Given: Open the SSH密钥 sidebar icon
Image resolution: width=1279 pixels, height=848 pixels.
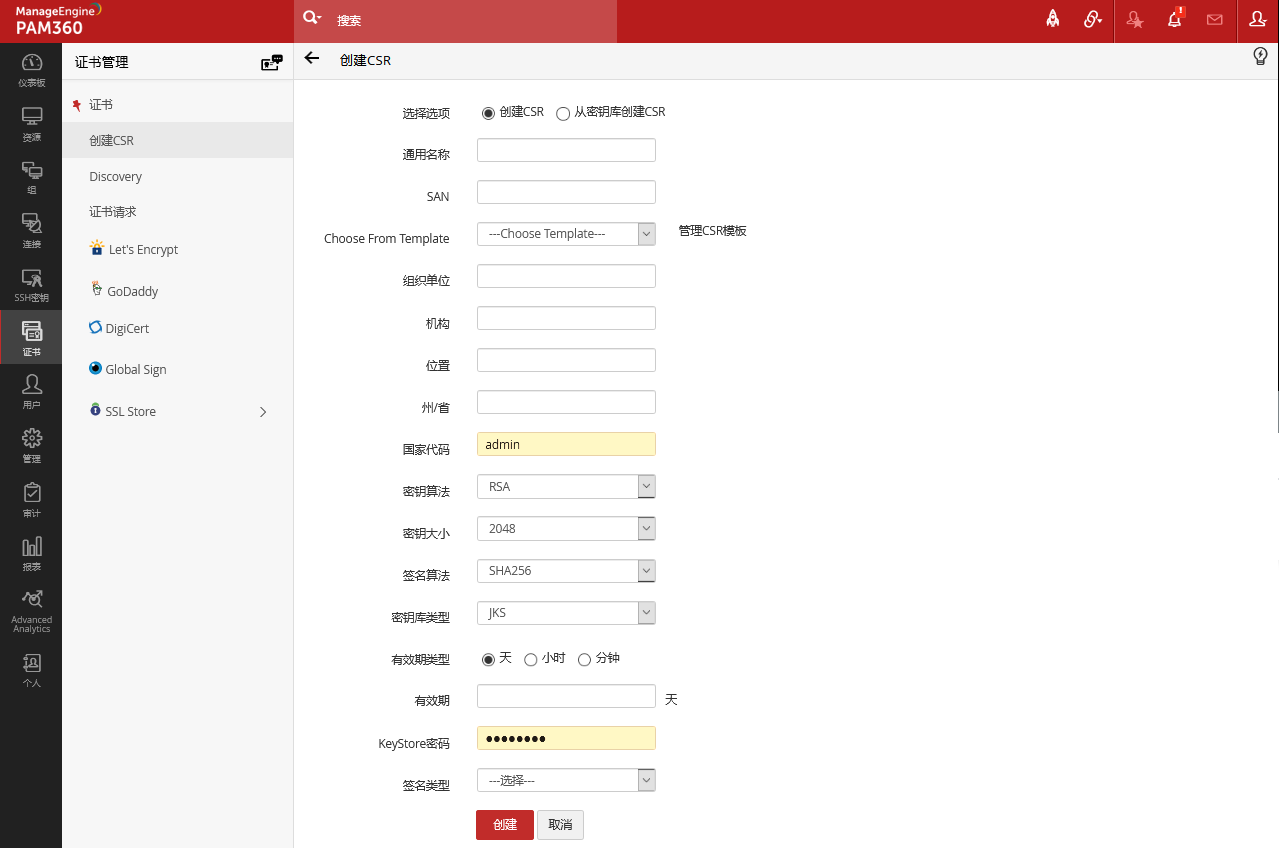Looking at the screenshot, I should pyautogui.click(x=31, y=284).
